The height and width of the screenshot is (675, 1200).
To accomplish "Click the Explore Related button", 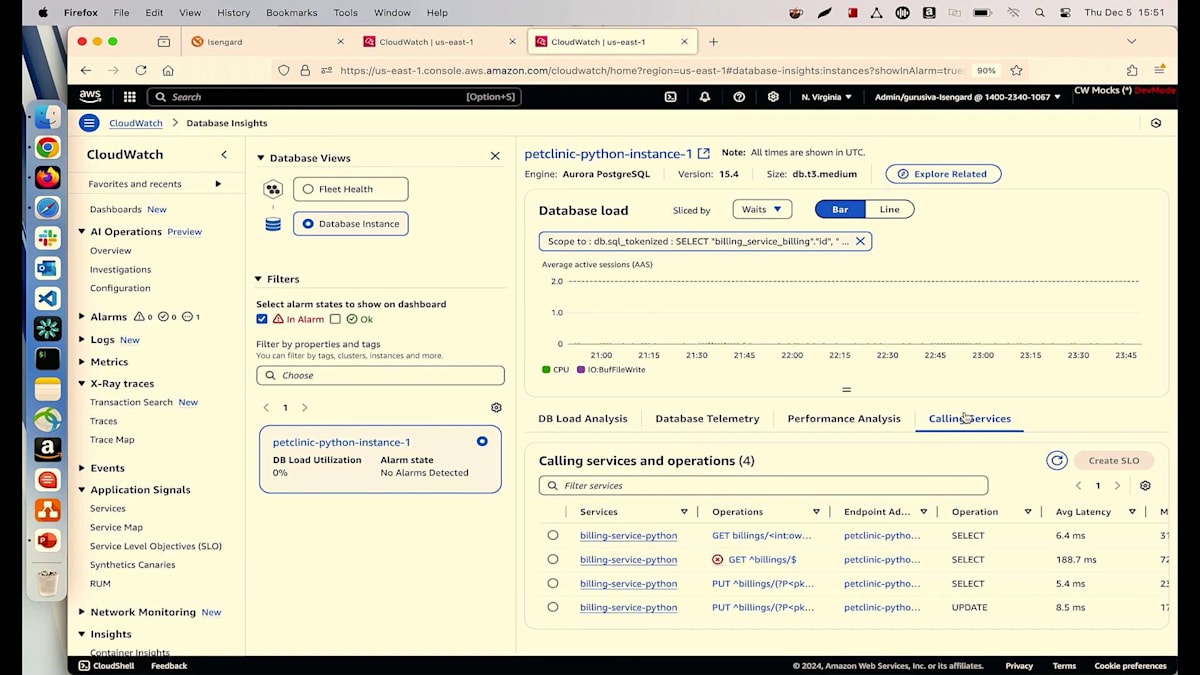I will point(943,174).
